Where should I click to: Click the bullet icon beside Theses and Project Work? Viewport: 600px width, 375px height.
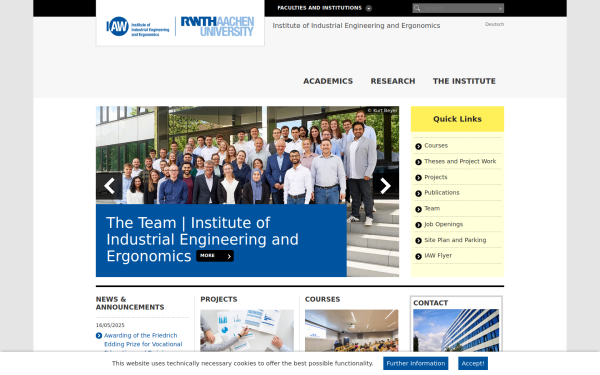418,162
